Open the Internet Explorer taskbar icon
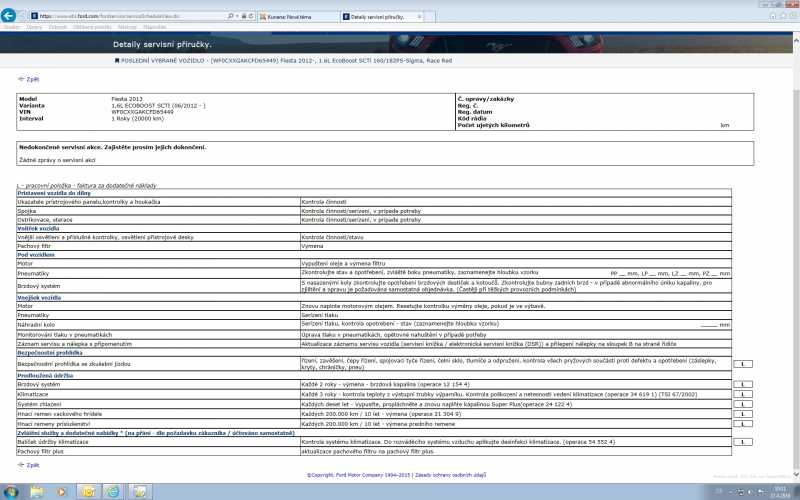This screenshot has width=800, height=500. pyautogui.click(x=112, y=492)
